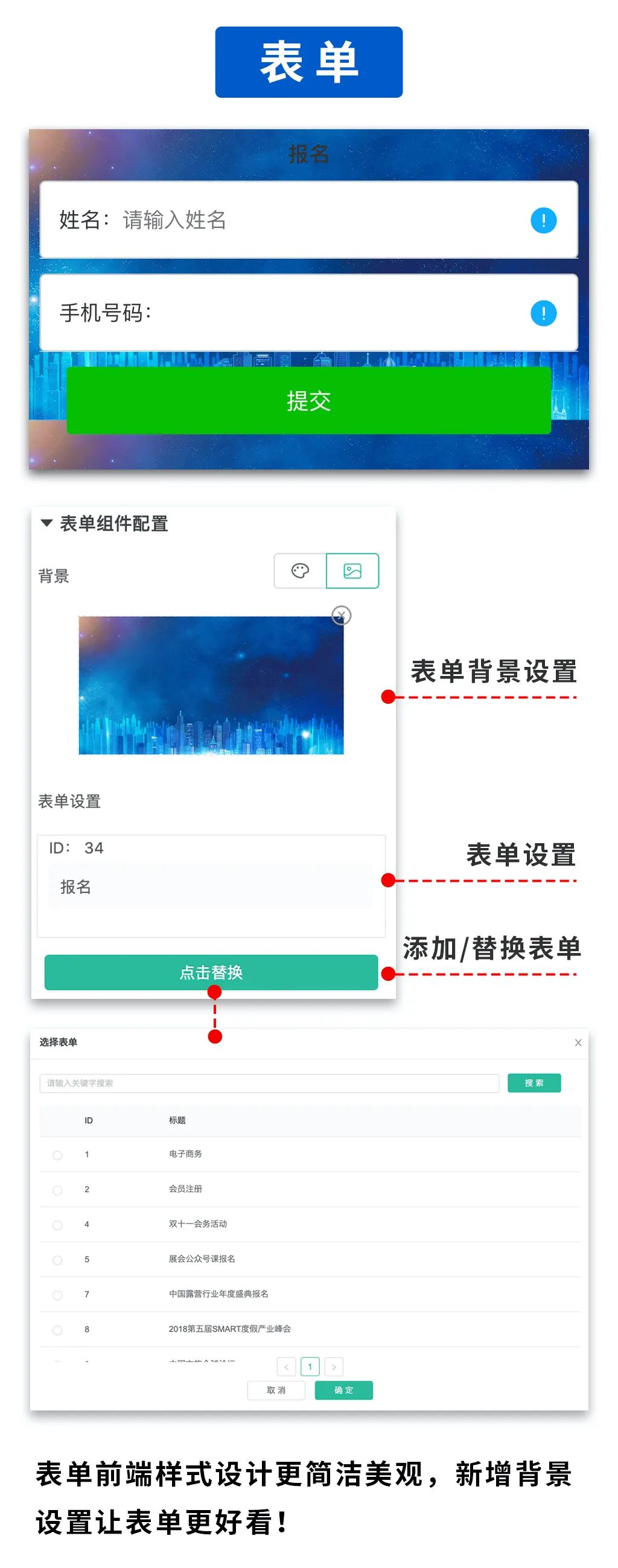Click the info icon in phone field
The image size is (618, 1568).
point(543,313)
